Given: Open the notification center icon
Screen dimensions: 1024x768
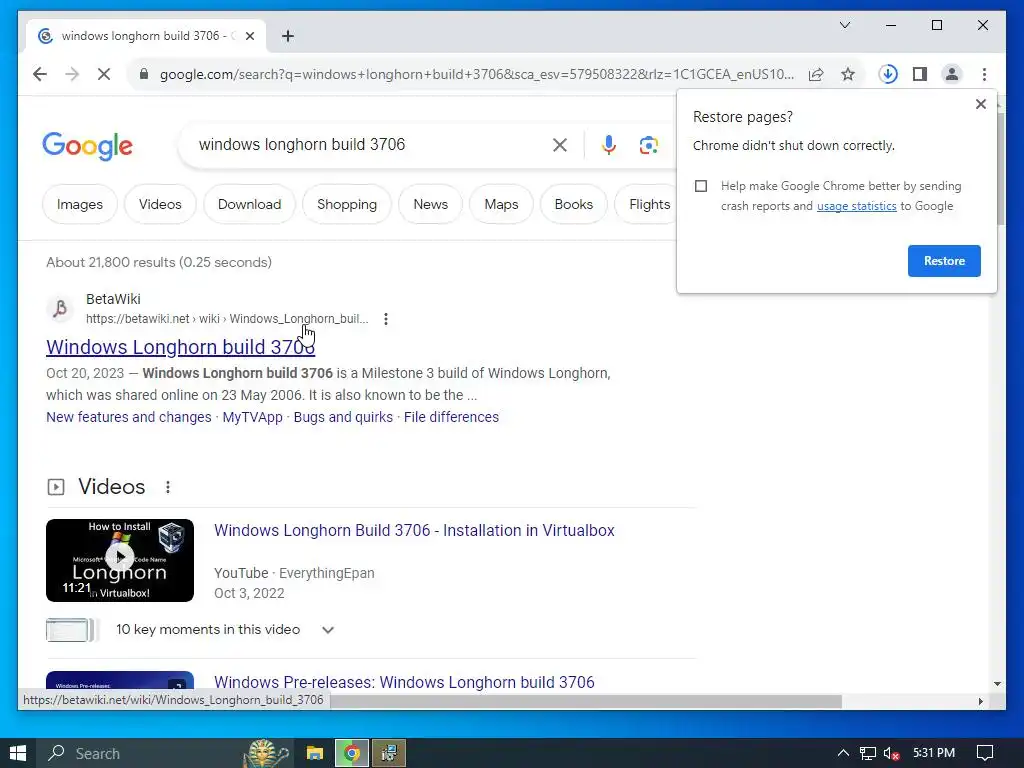Looking at the screenshot, I should point(985,753).
